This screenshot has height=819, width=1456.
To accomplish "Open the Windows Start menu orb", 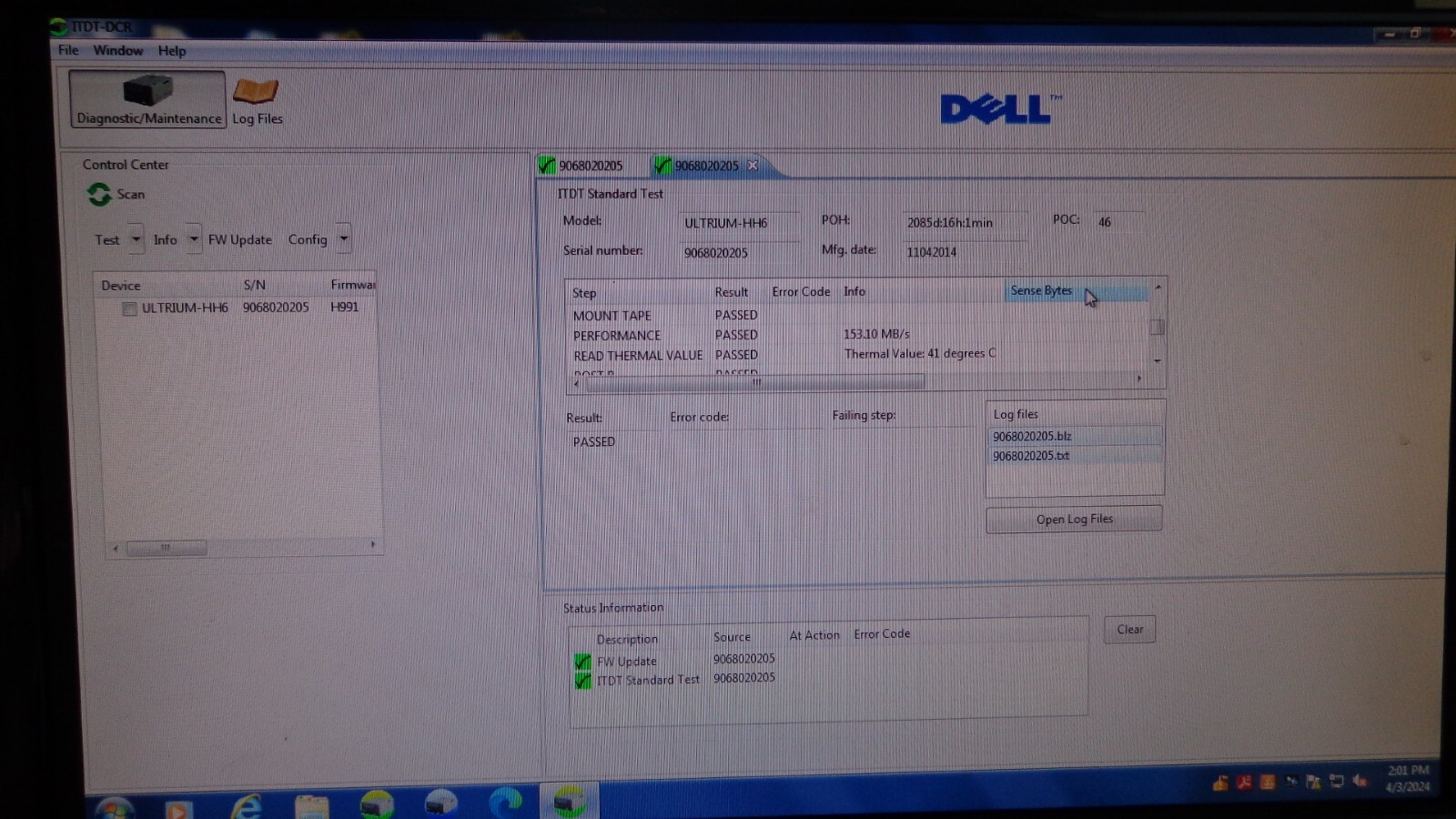I will click(x=115, y=806).
